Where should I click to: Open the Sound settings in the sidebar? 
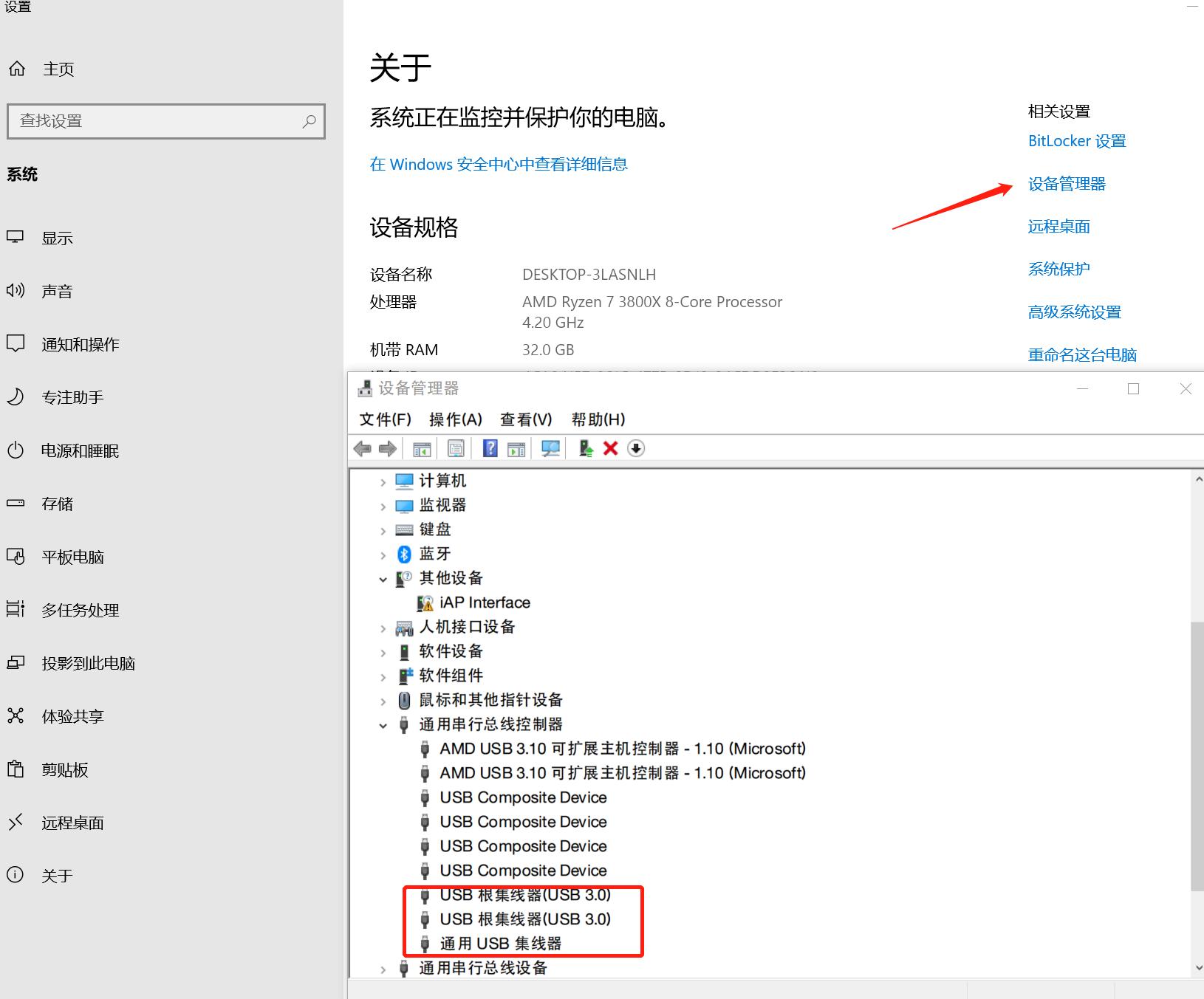58,290
